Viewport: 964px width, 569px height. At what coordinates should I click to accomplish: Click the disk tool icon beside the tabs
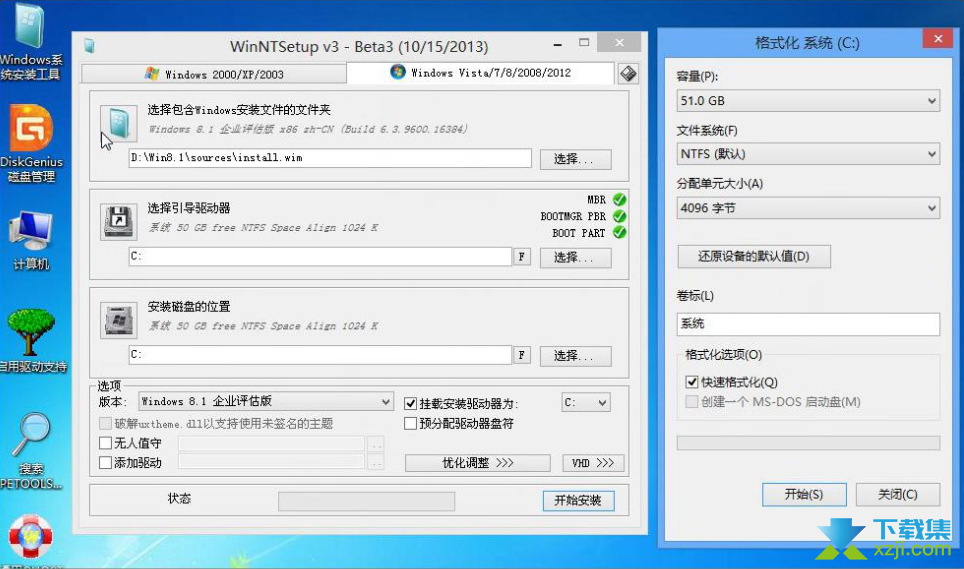(x=628, y=74)
